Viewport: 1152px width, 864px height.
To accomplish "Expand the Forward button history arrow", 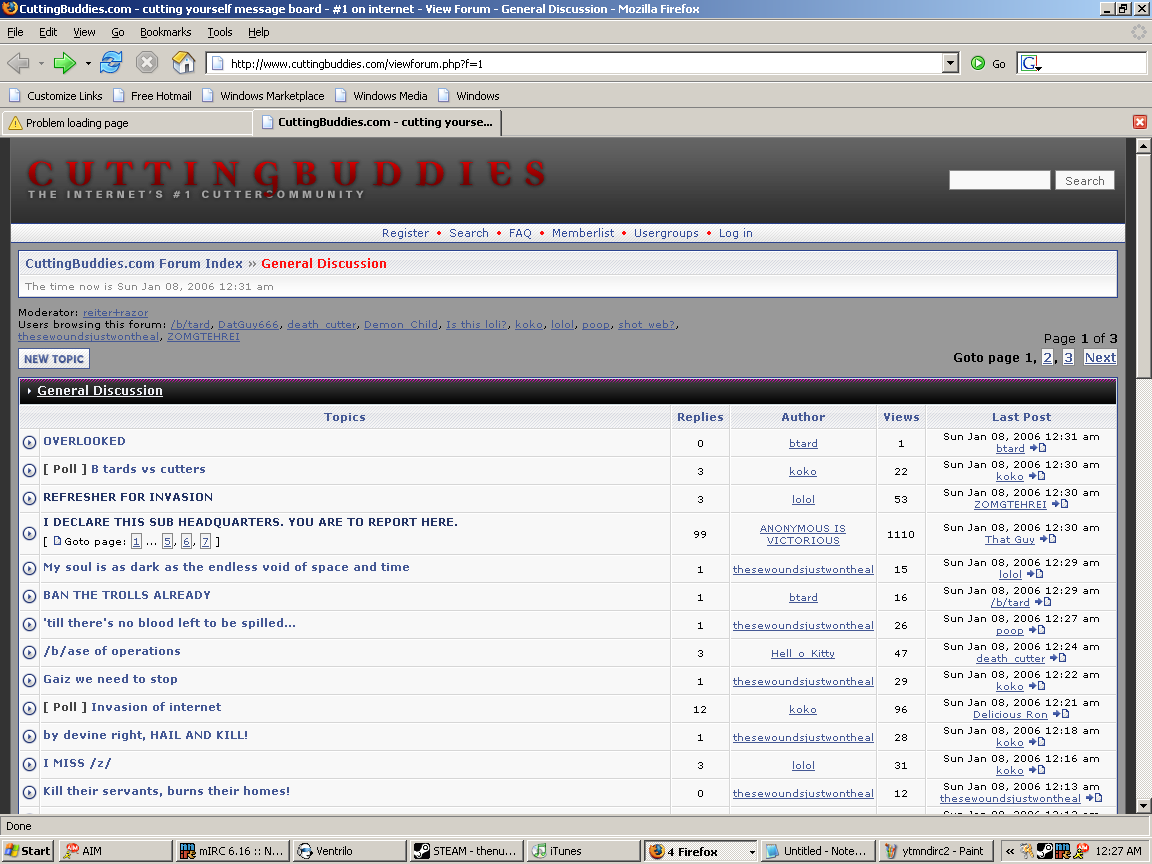I will pyautogui.click(x=88, y=63).
